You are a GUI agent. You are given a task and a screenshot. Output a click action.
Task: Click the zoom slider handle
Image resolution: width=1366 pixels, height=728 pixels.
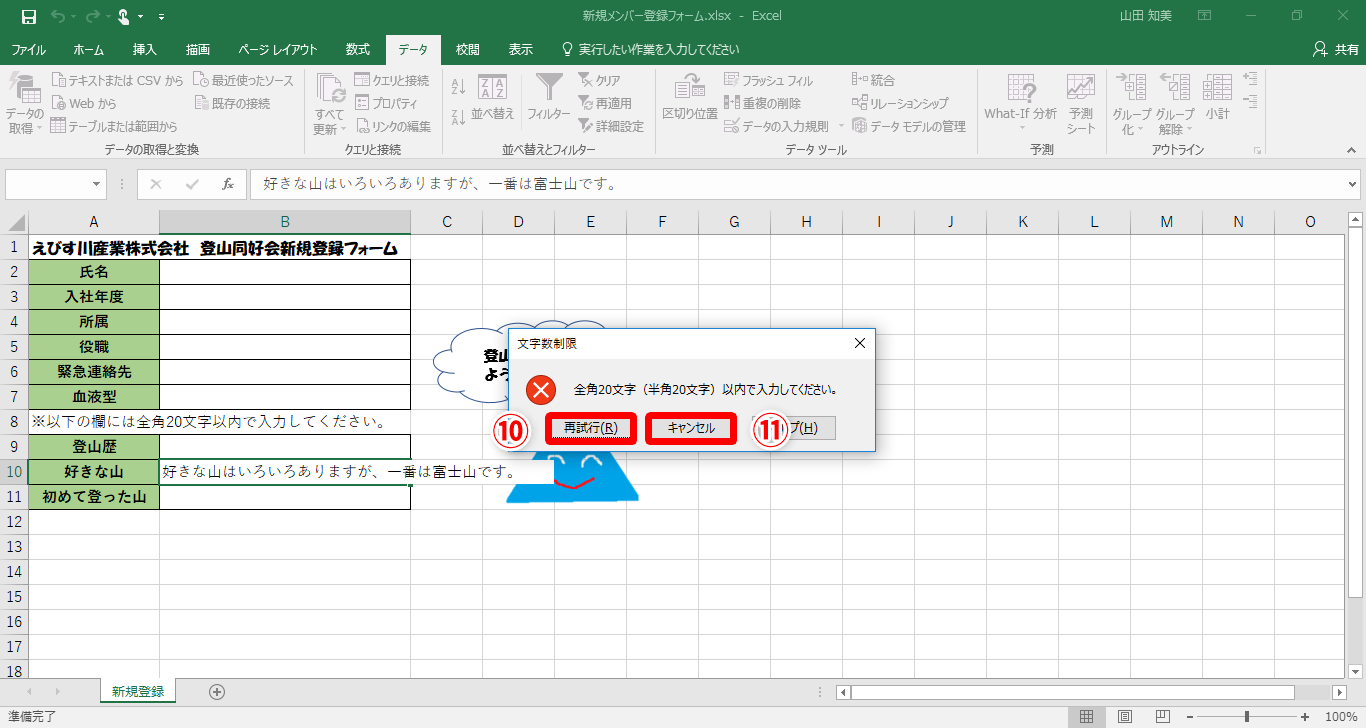(1247, 716)
